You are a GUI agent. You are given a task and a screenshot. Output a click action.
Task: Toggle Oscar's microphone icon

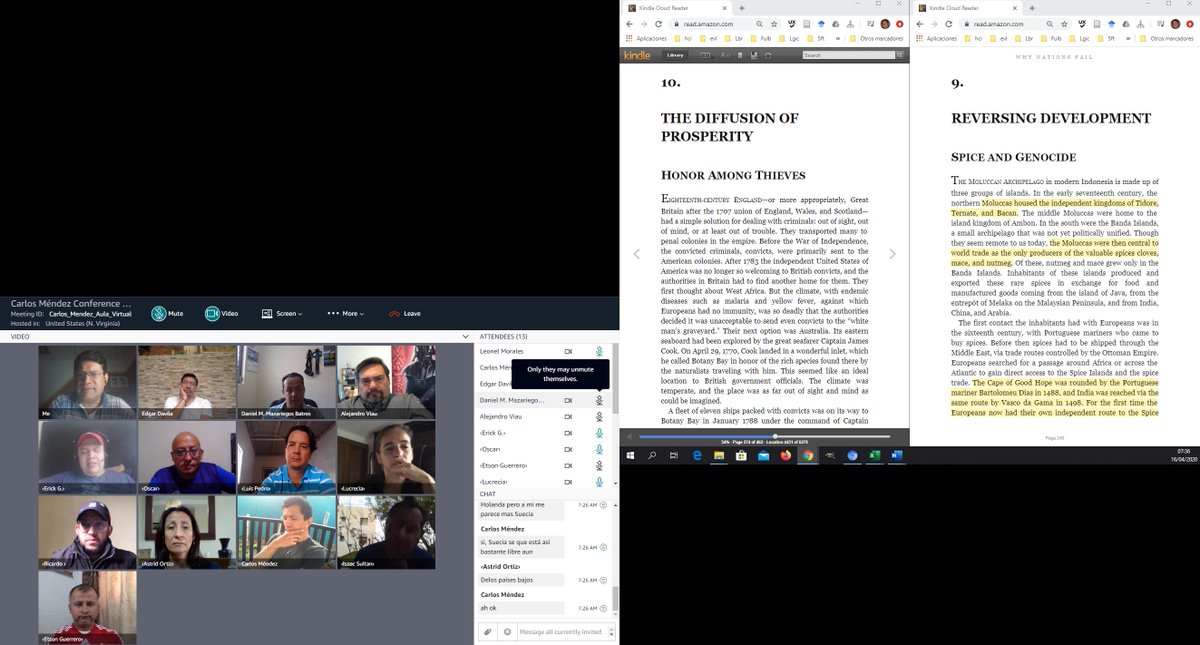[599, 449]
